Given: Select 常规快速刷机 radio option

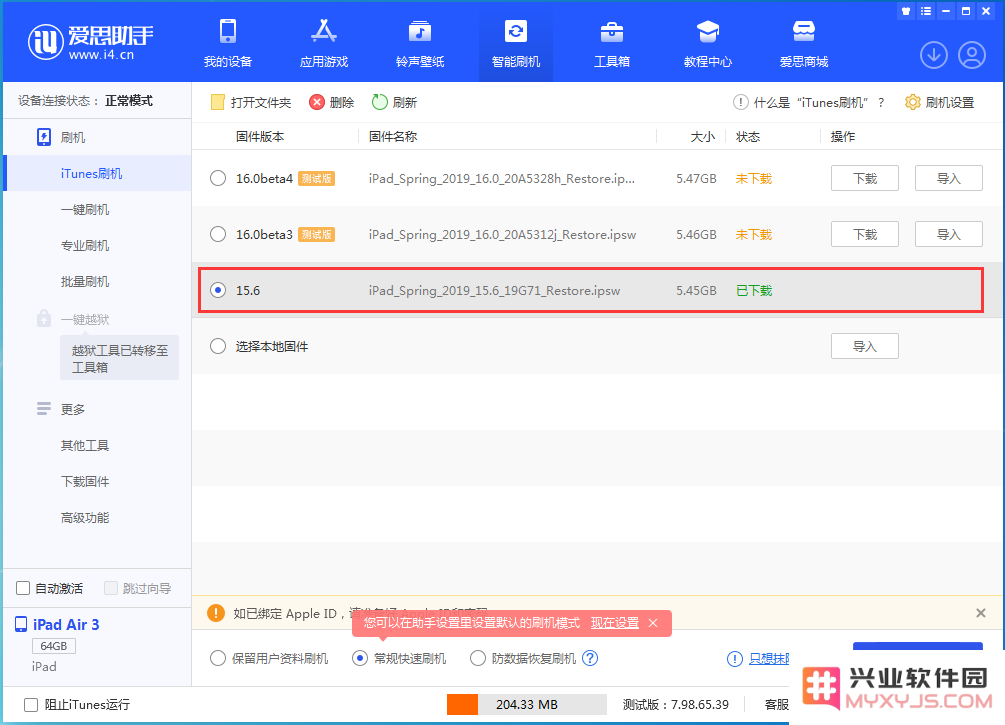Looking at the screenshot, I should point(360,658).
